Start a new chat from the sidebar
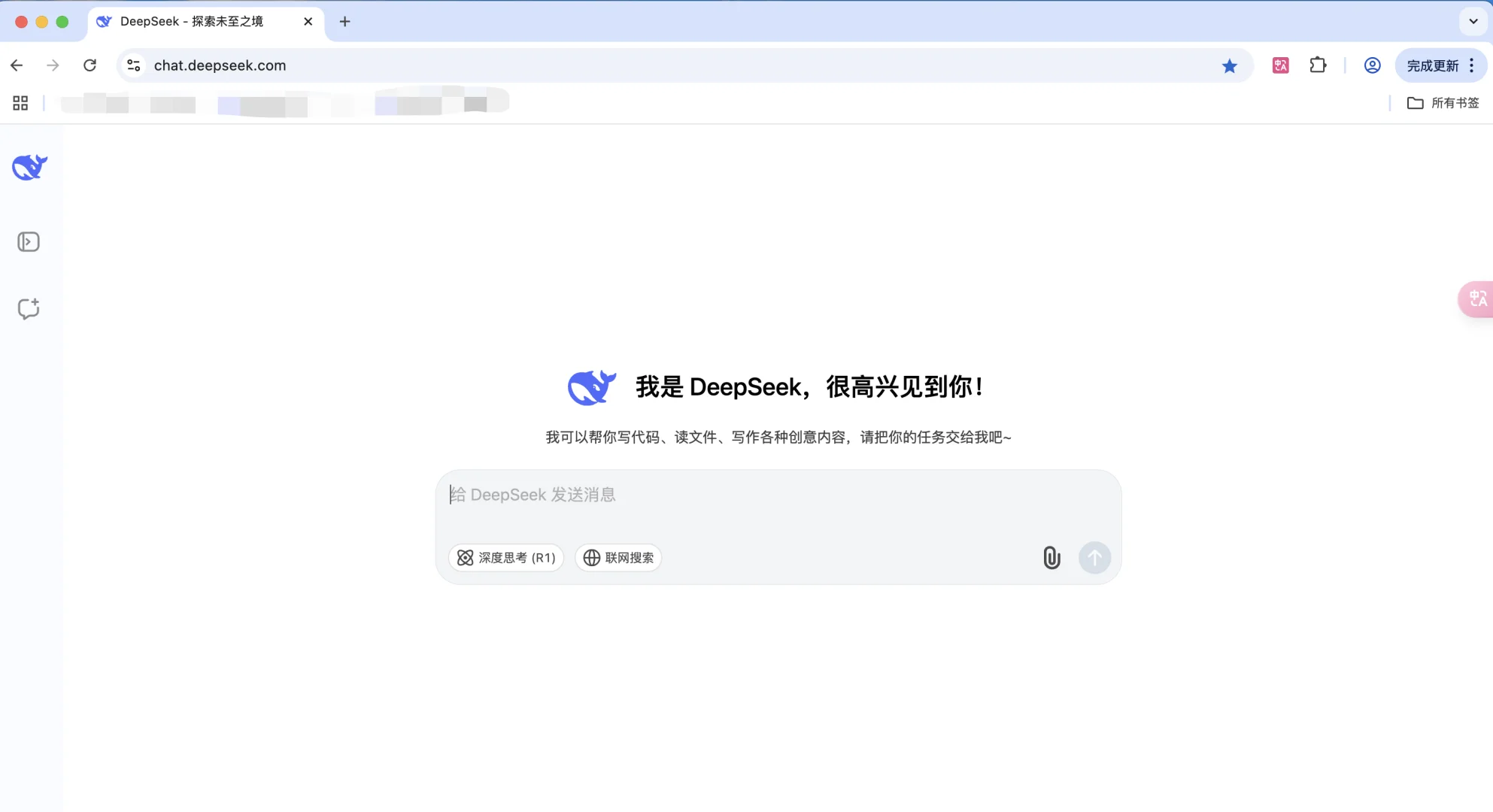Image resolution: width=1493 pixels, height=812 pixels. tap(29, 308)
